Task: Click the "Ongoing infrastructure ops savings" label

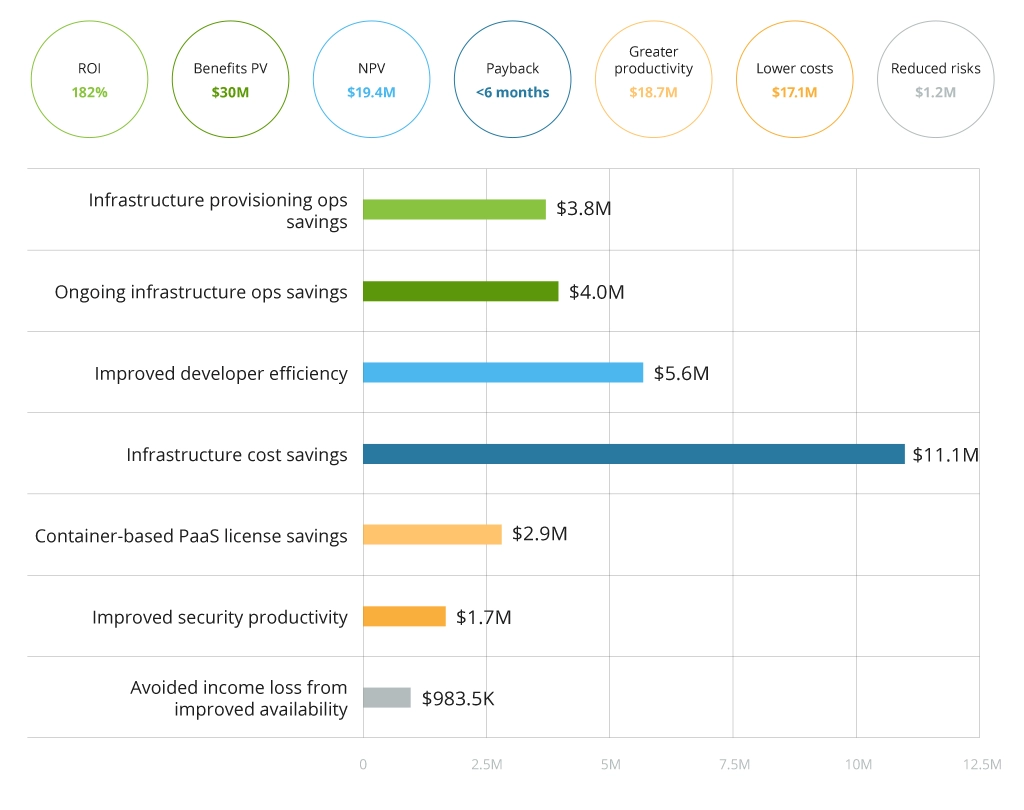Action: point(201,292)
